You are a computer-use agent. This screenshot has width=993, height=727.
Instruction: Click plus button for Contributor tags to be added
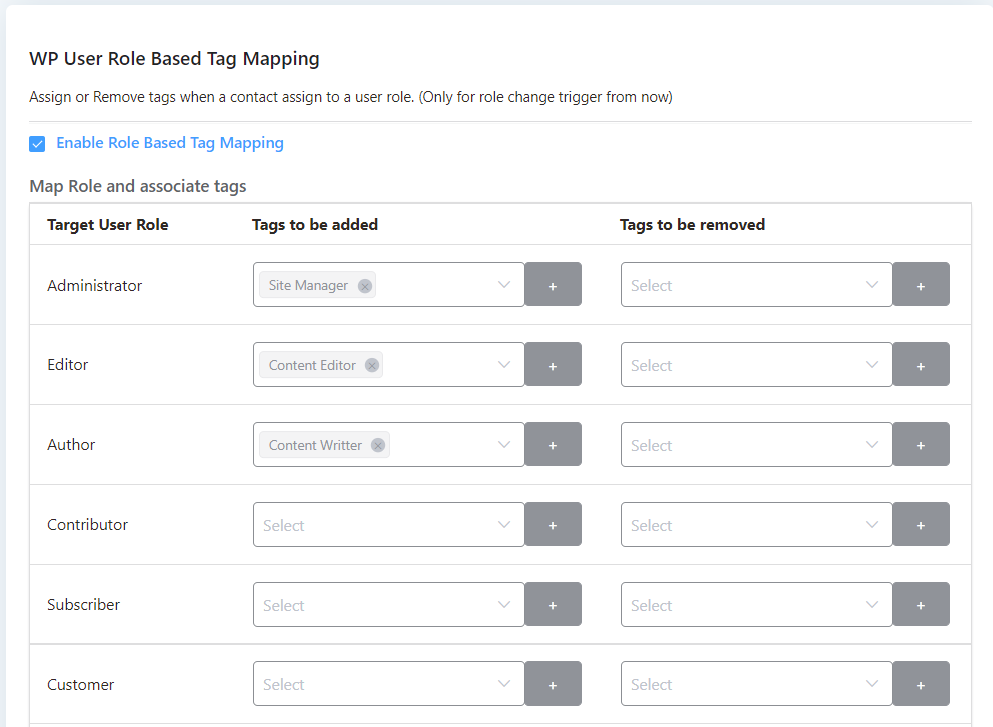(x=553, y=525)
